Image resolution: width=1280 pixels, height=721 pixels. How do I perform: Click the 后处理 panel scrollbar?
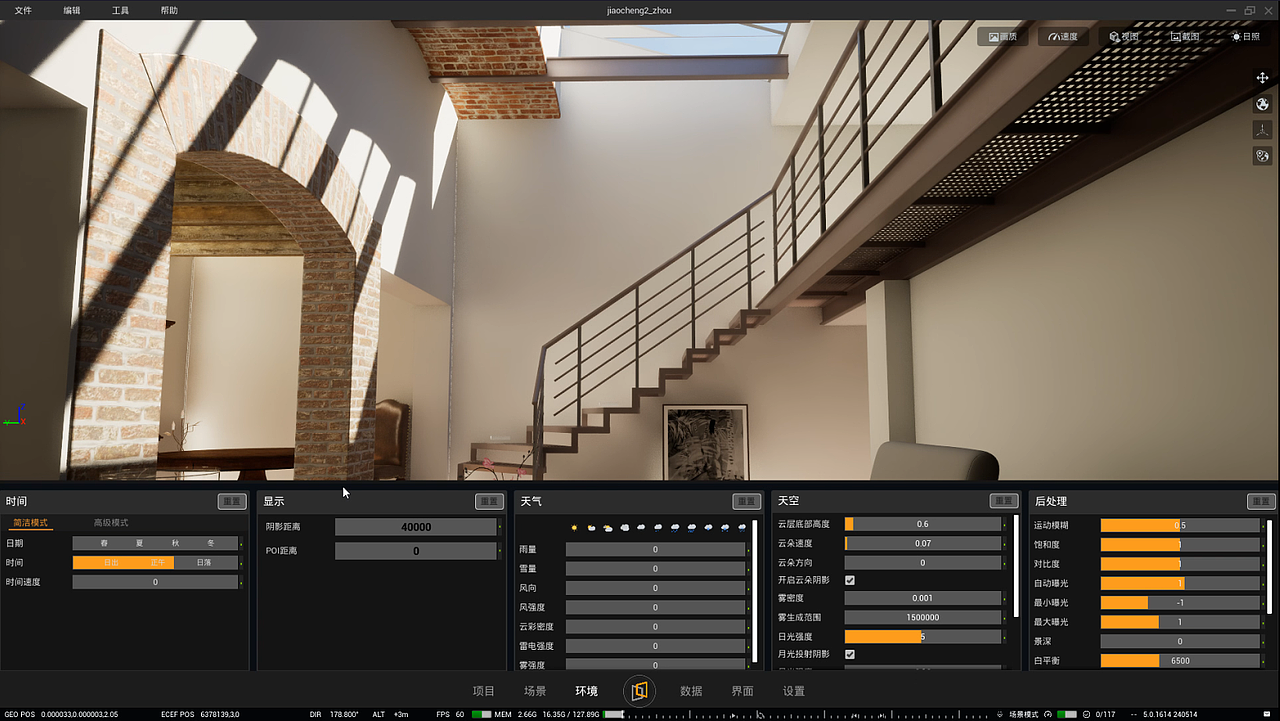click(1271, 566)
